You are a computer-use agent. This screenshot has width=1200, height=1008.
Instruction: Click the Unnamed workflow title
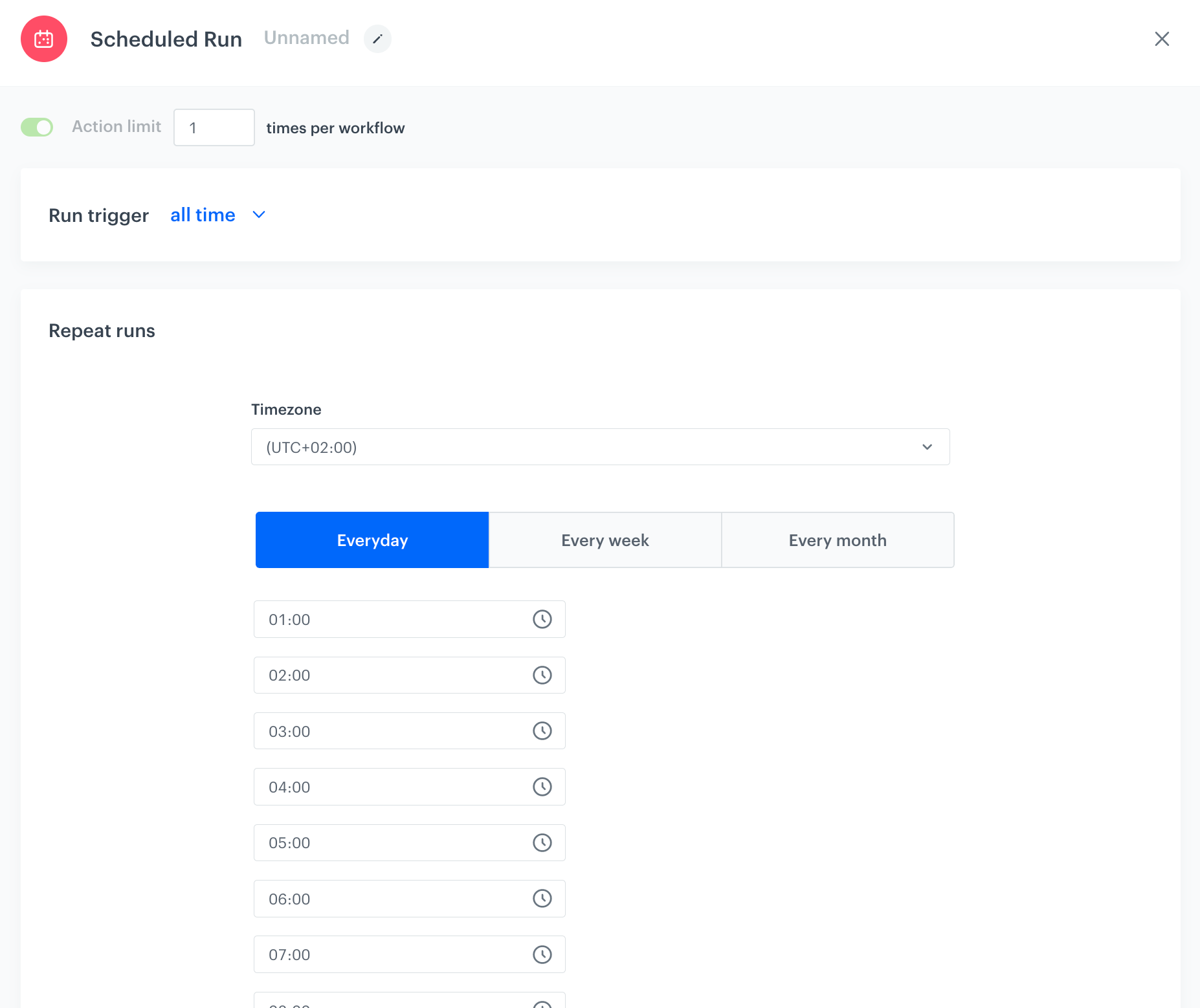(306, 38)
